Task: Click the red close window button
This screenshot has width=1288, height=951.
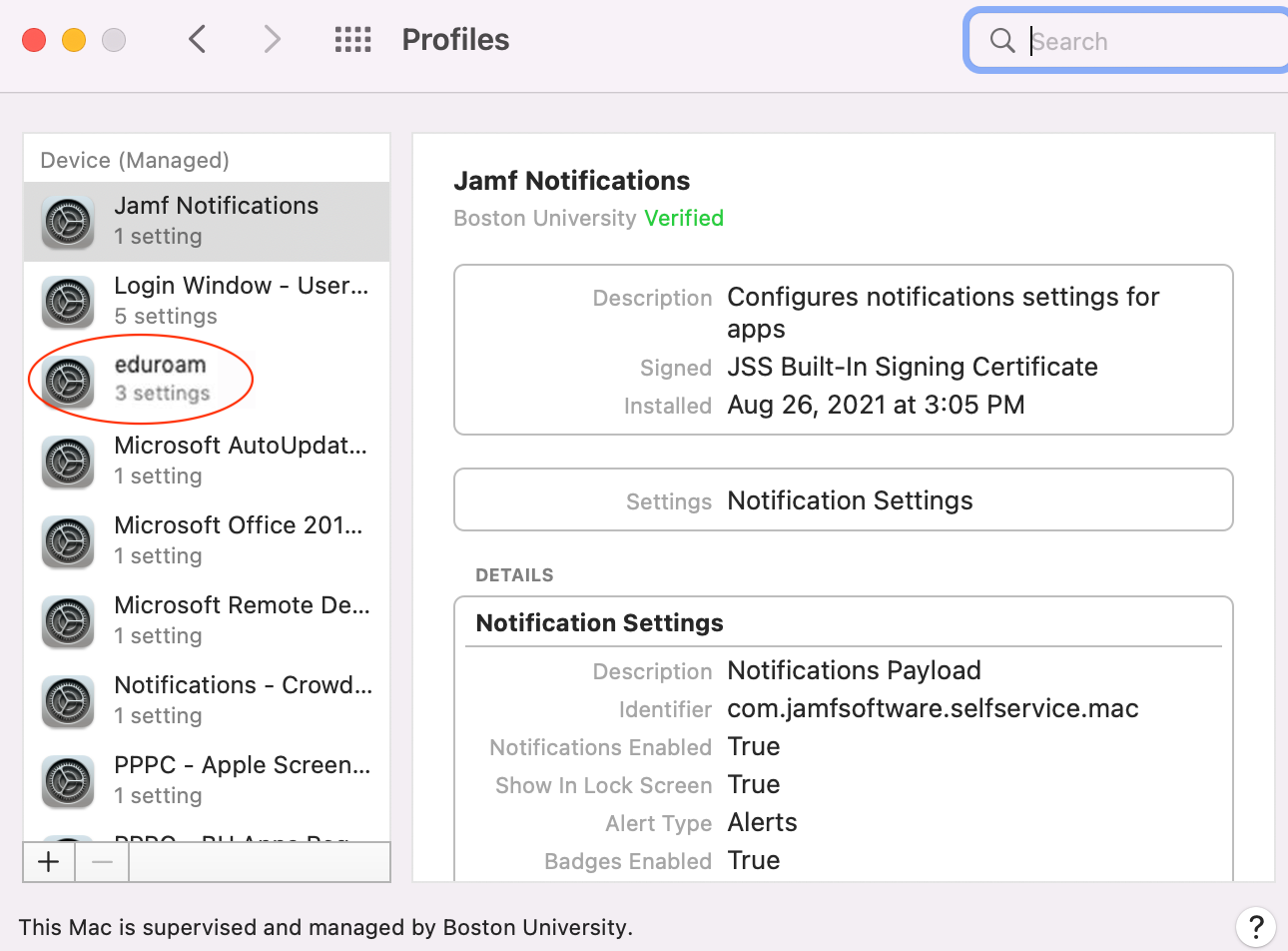Action: (35, 40)
